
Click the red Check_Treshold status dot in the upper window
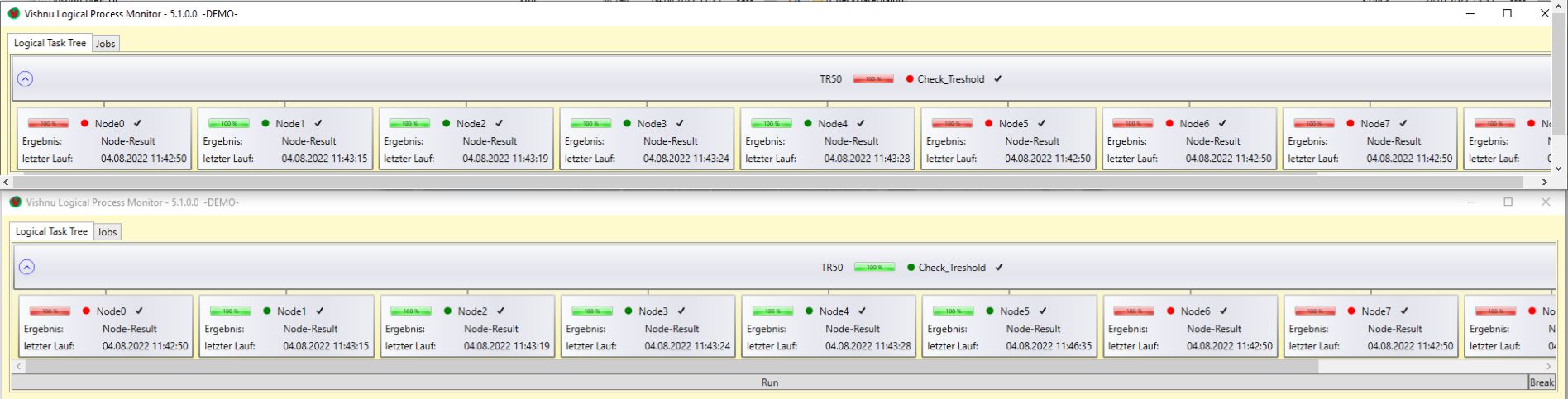click(910, 79)
